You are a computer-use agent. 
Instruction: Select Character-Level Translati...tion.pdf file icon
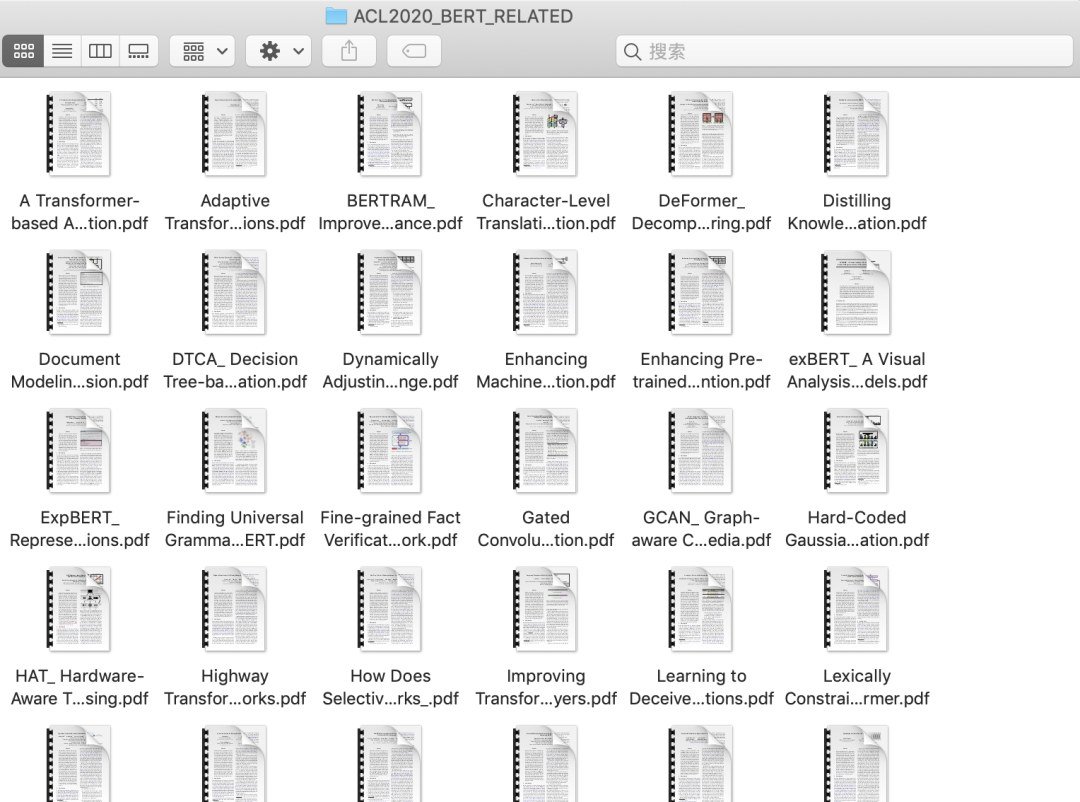(x=546, y=134)
